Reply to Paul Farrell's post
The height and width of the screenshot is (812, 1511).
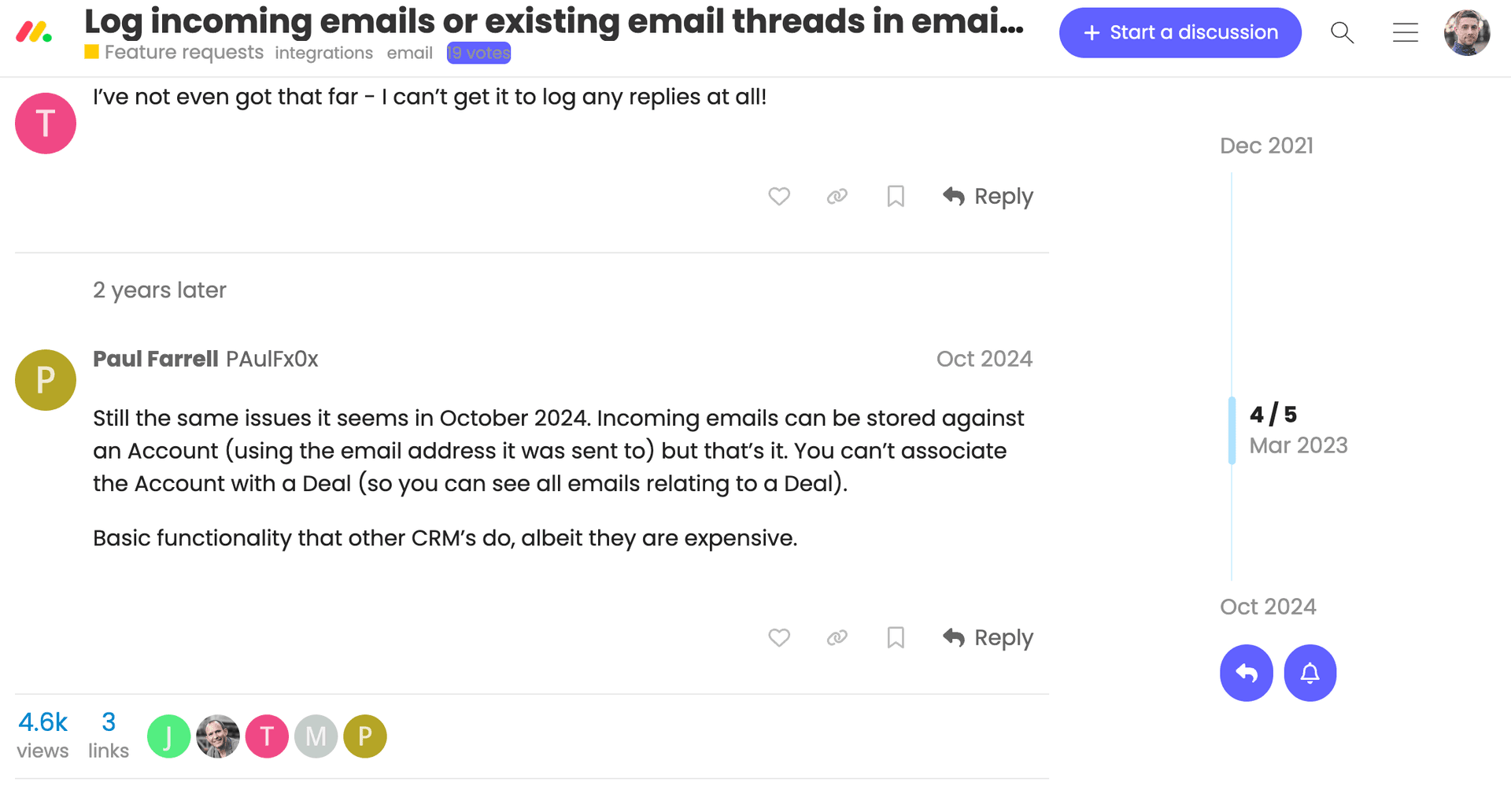[x=988, y=637]
